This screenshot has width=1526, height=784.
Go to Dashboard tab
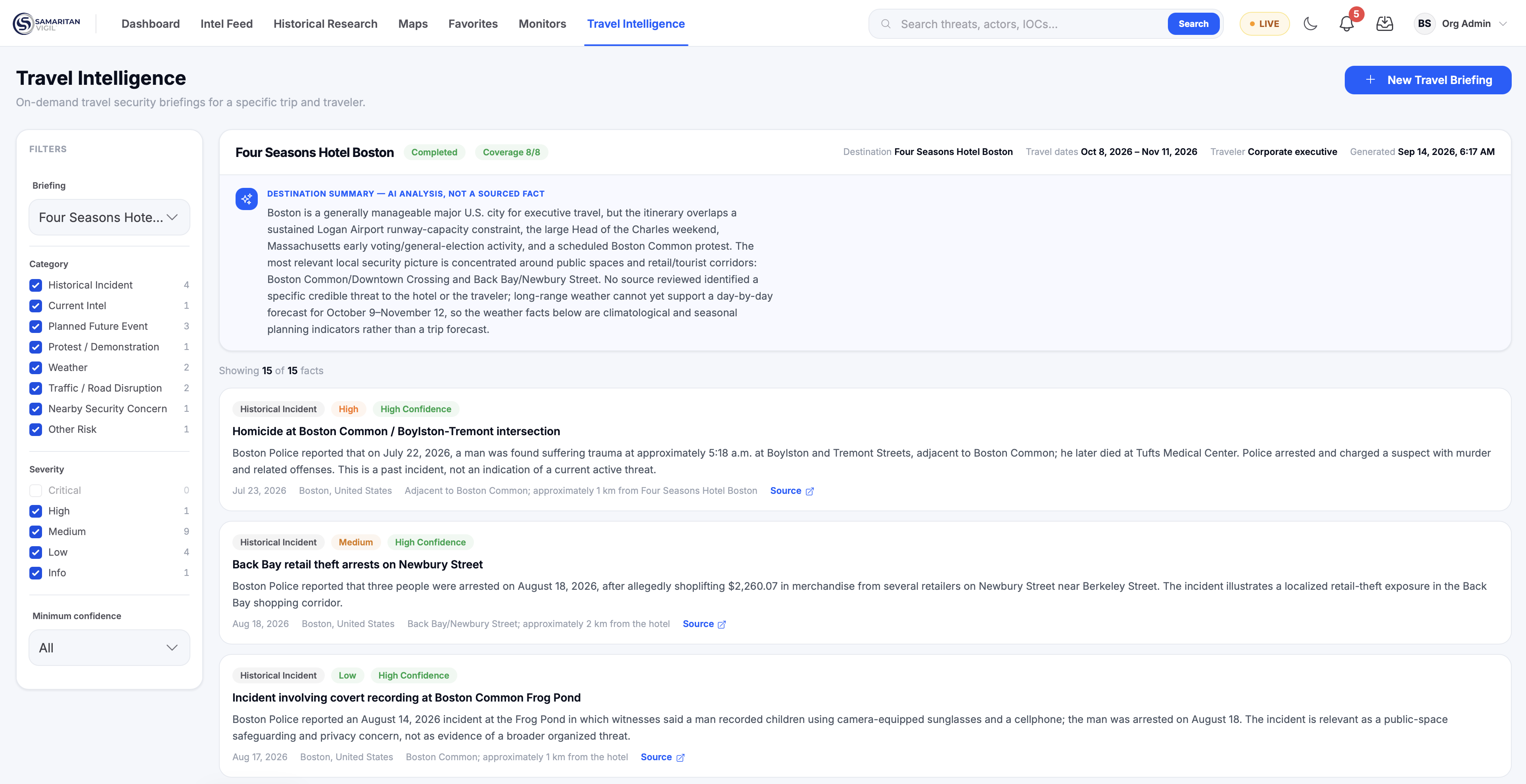[150, 24]
